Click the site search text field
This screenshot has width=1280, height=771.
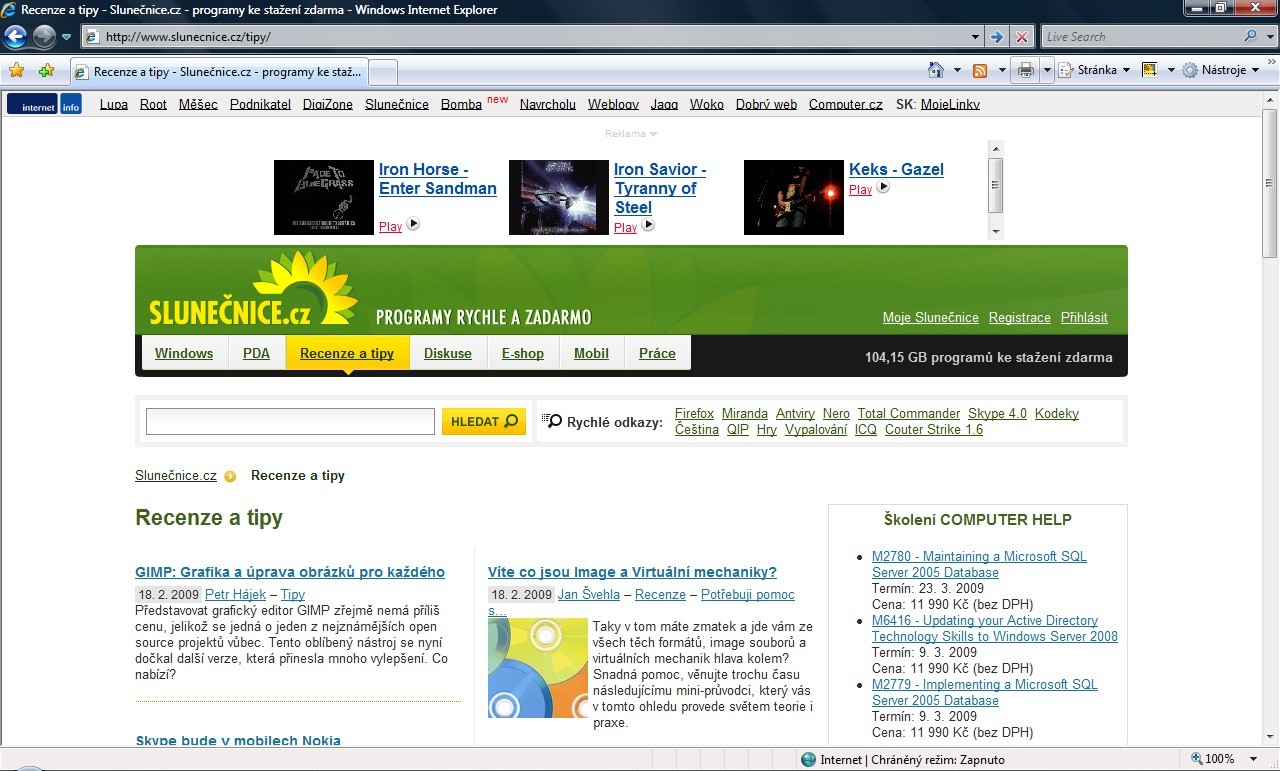coord(290,421)
